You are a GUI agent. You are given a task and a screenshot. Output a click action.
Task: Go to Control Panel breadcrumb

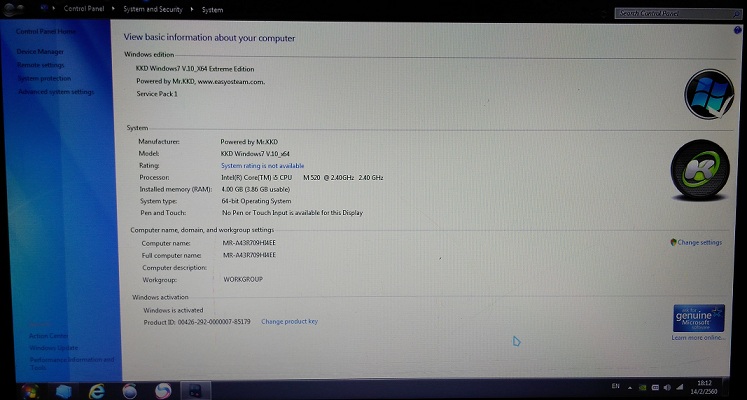click(83, 9)
